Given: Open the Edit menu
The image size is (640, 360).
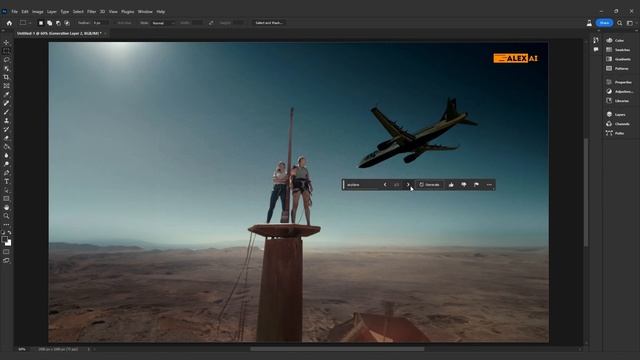Looking at the screenshot, I should point(25,12).
